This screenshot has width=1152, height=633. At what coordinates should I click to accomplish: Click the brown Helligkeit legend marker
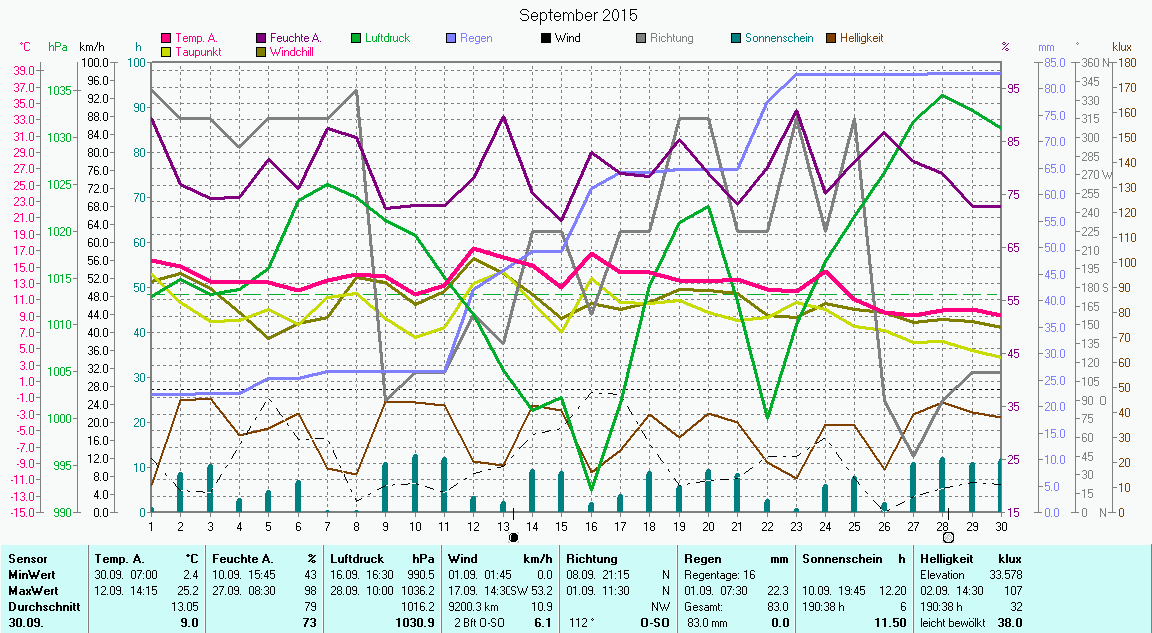tap(831, 38)
